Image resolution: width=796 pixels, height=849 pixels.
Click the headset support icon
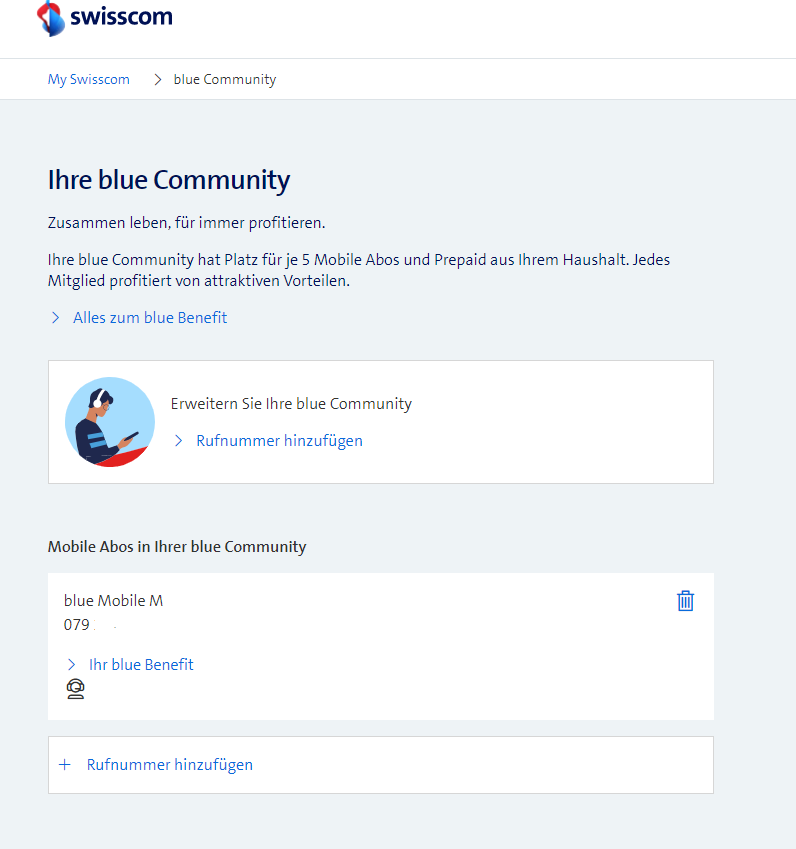[75, 689]
